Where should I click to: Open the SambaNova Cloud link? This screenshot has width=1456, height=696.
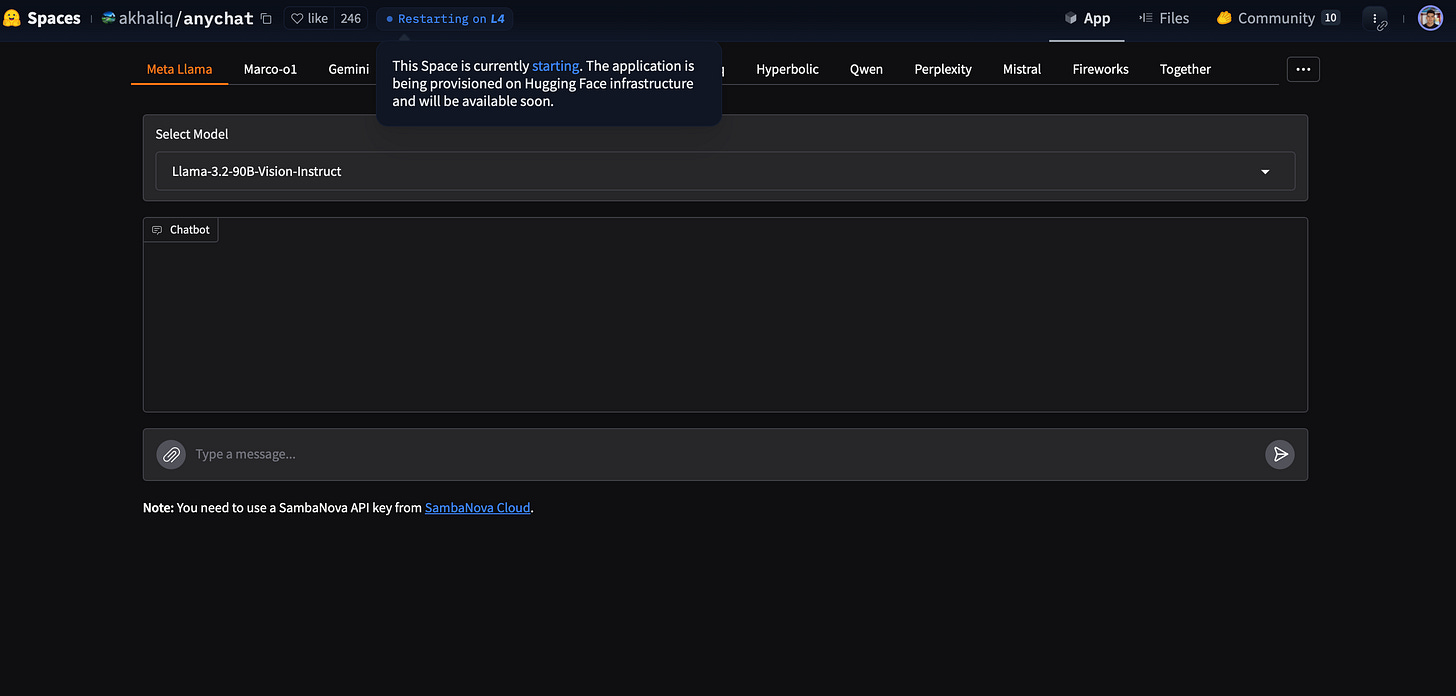(477, 508)
